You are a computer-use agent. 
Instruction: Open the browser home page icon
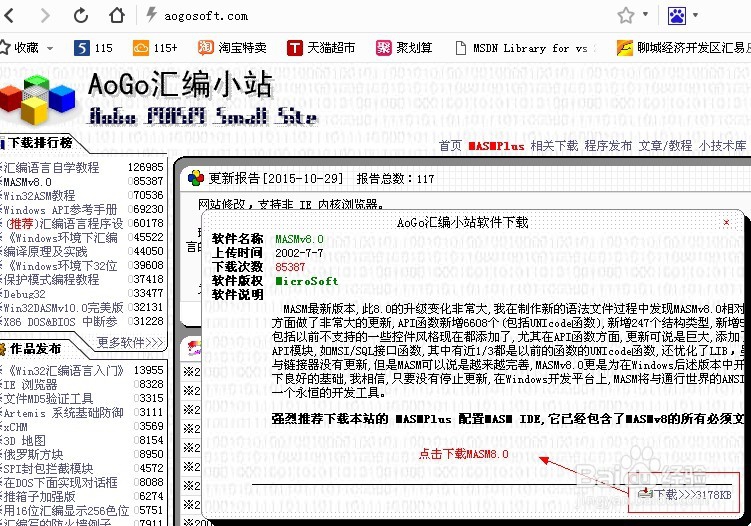click(x=117, y=15)
